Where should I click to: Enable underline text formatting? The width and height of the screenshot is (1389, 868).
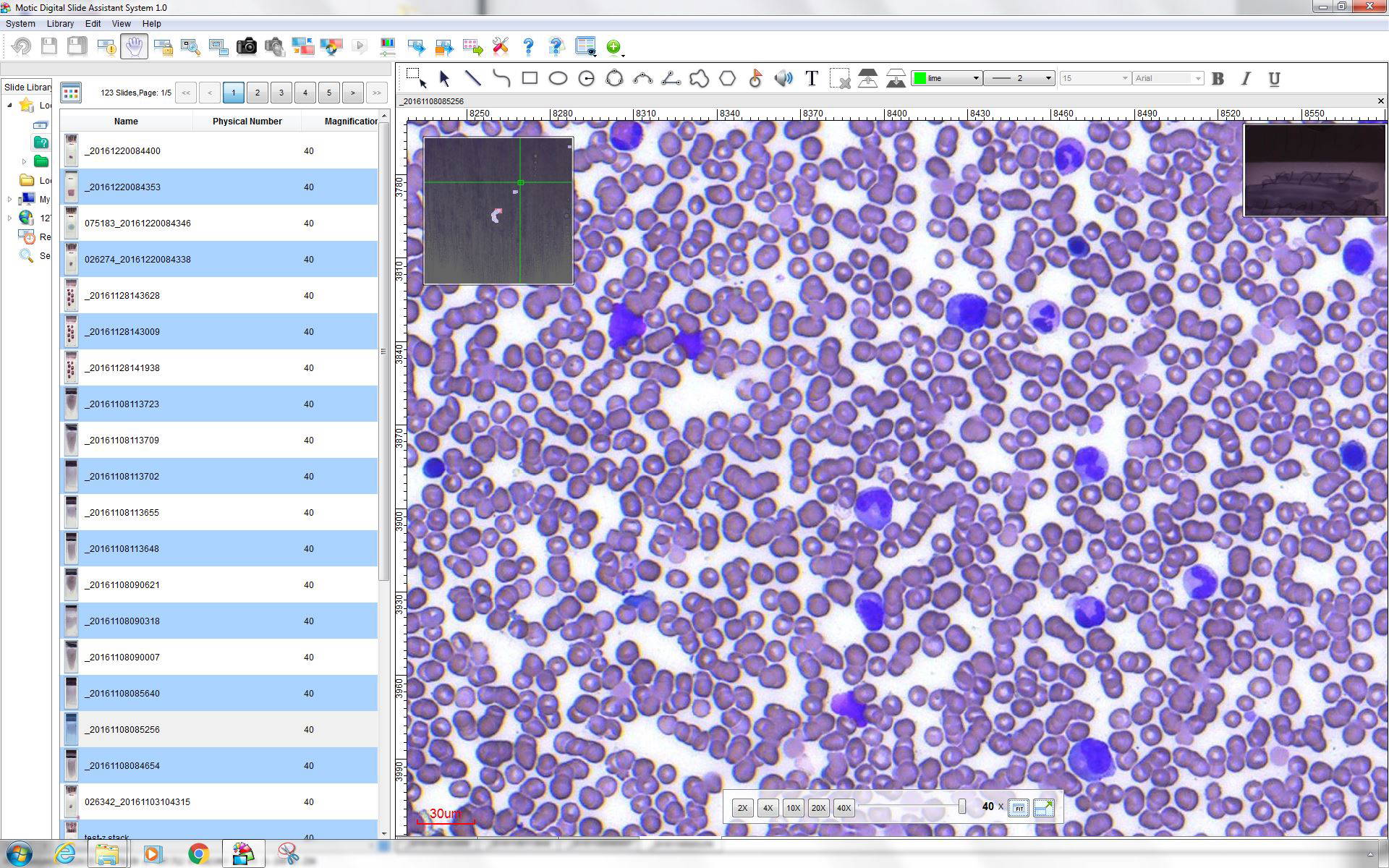coord(1274,79)
